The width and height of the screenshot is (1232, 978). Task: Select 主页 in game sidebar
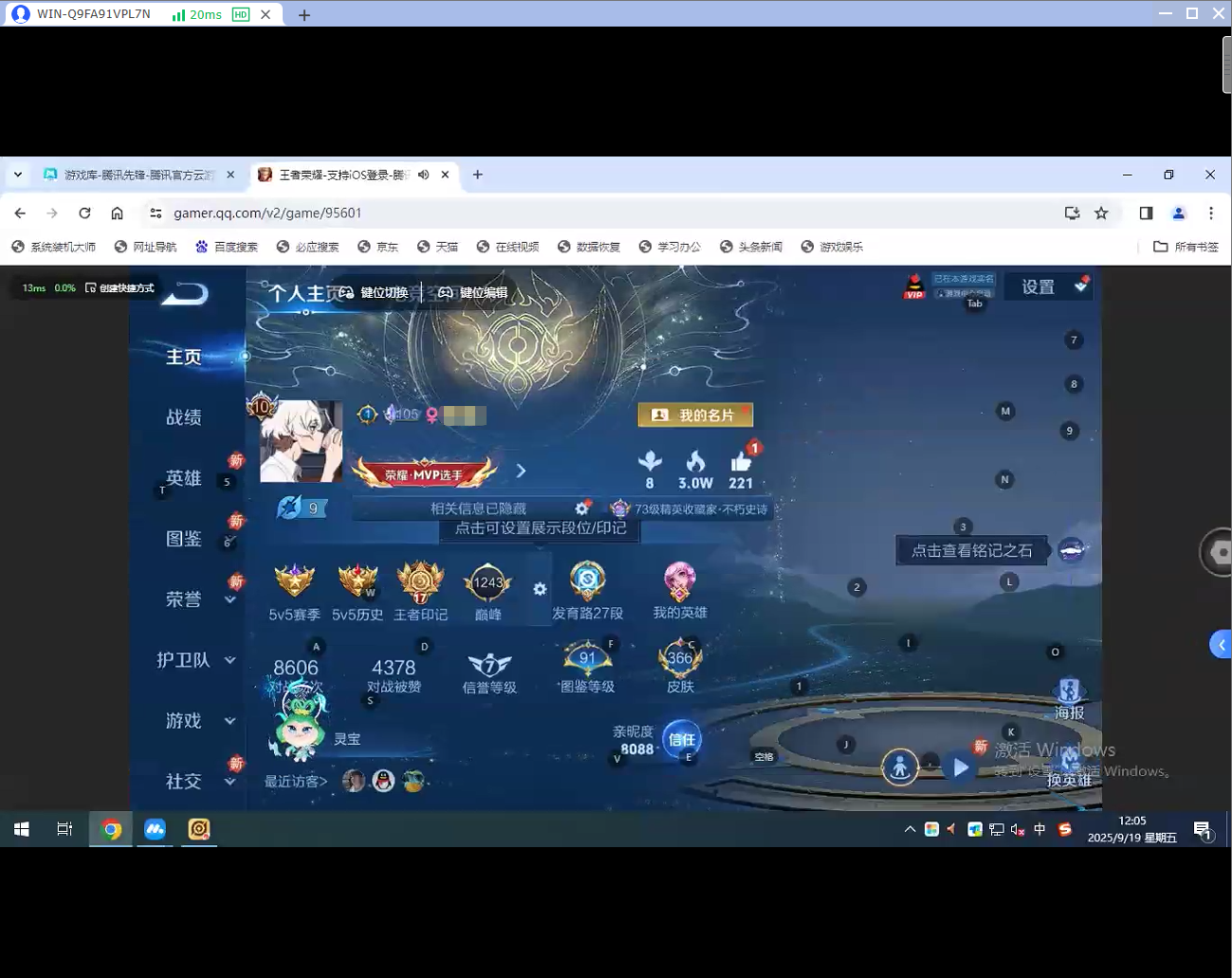point(184,357)
